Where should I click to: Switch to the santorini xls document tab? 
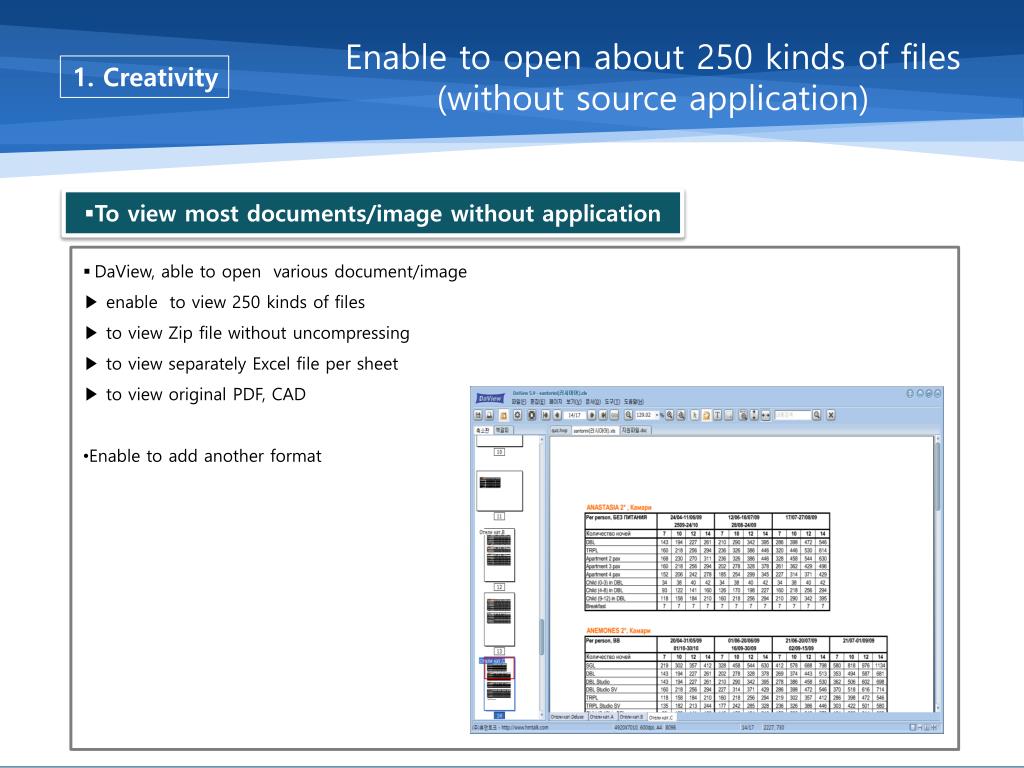point(596,430)
